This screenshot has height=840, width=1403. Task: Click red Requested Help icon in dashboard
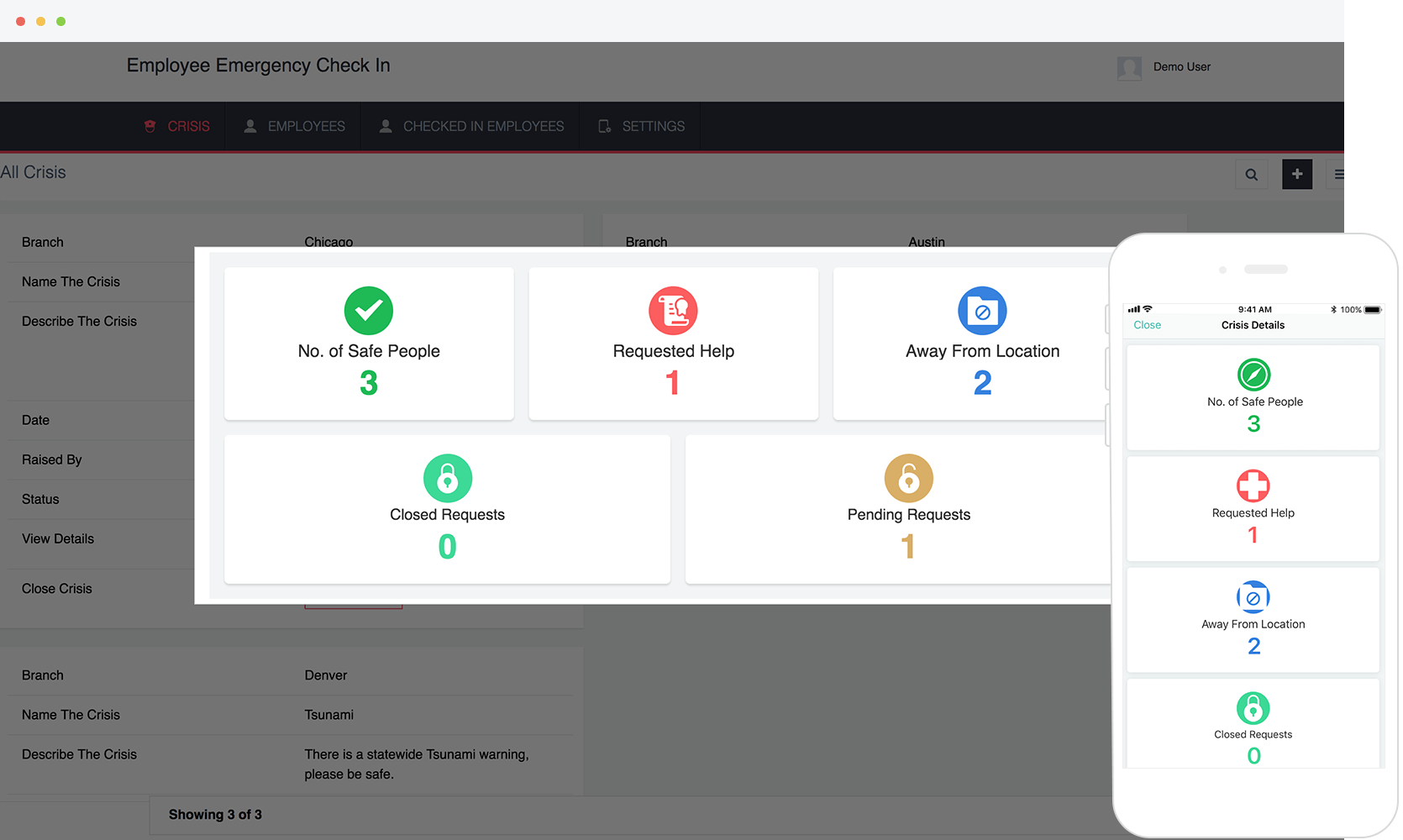[673, 311]
